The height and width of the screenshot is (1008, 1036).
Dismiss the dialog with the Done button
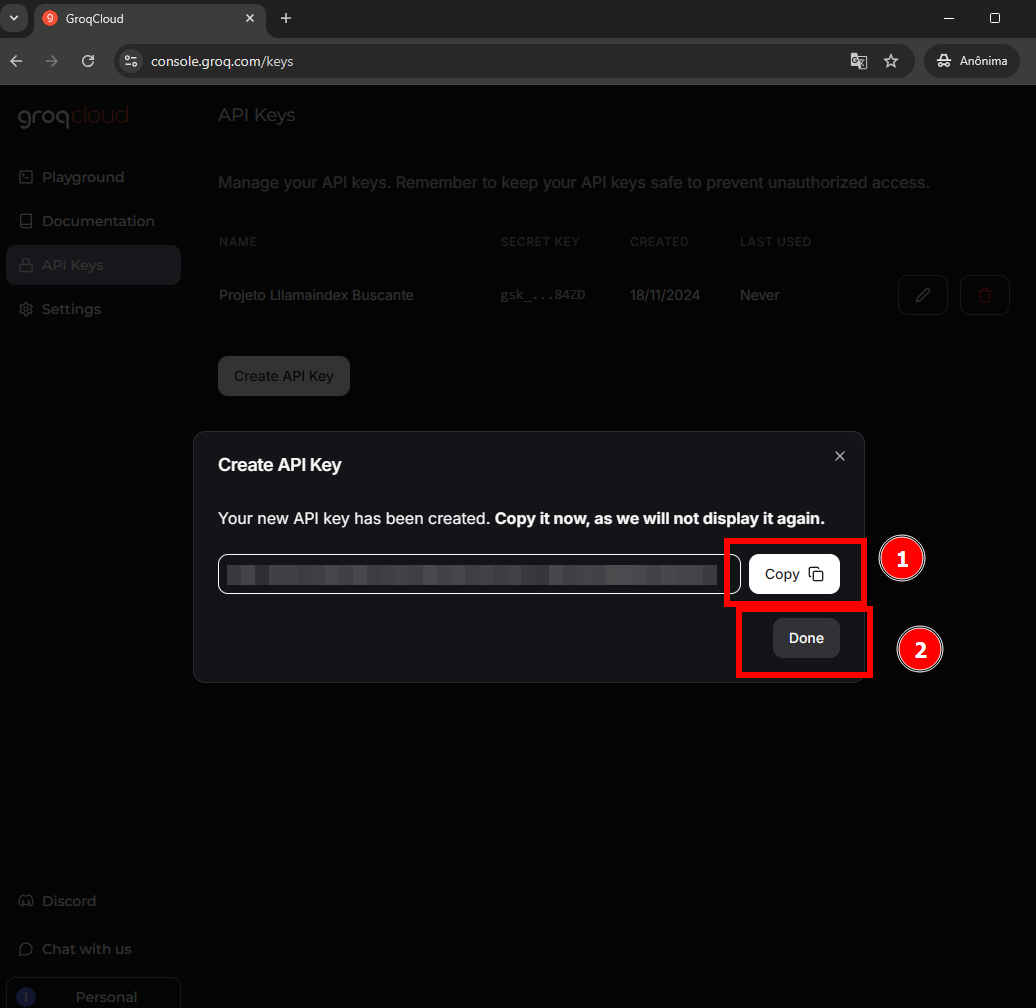tap(806, 638)
